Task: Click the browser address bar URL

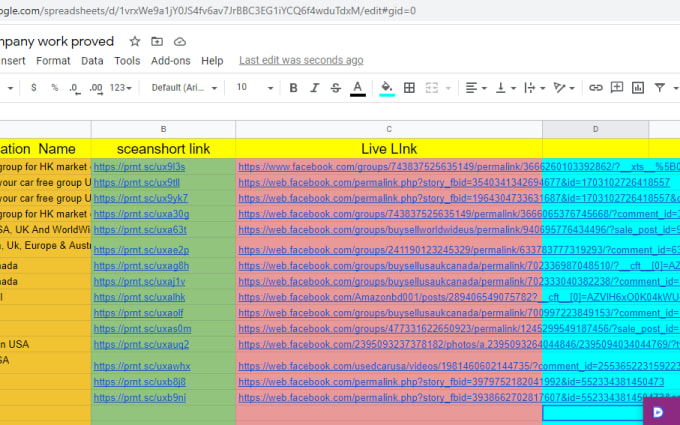Action: 208,10
